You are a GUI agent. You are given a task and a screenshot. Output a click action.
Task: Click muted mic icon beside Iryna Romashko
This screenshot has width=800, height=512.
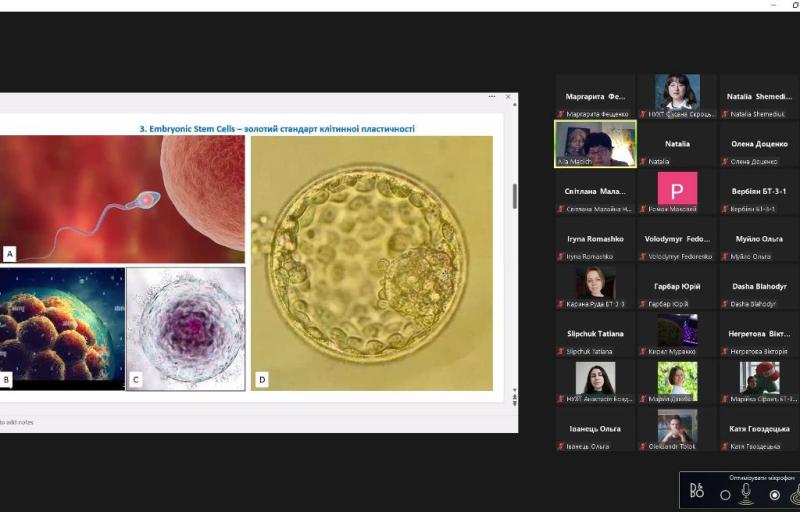(x=561, y=257)
